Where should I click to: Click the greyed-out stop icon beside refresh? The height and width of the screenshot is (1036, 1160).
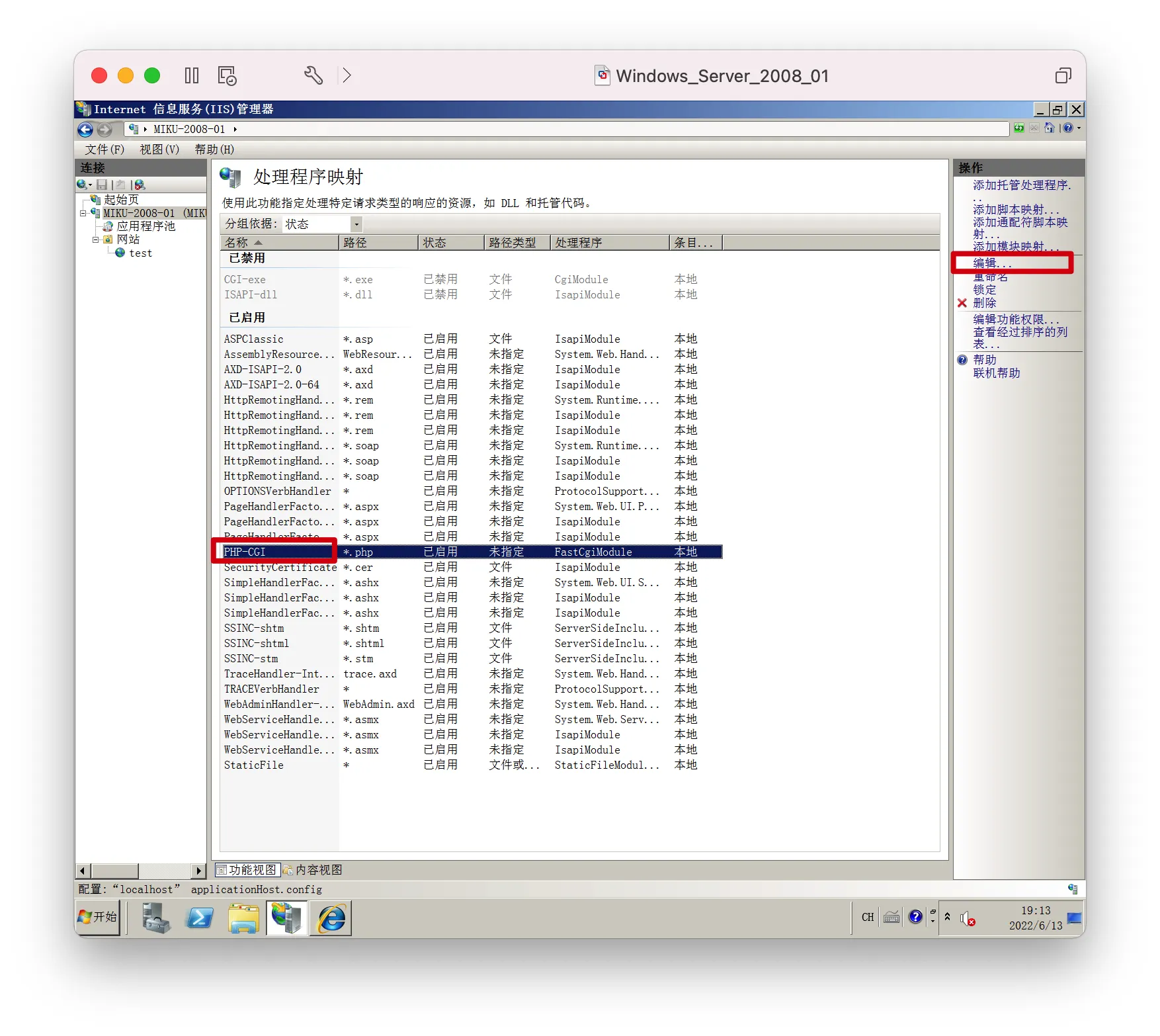click(x=1034, y=128)
